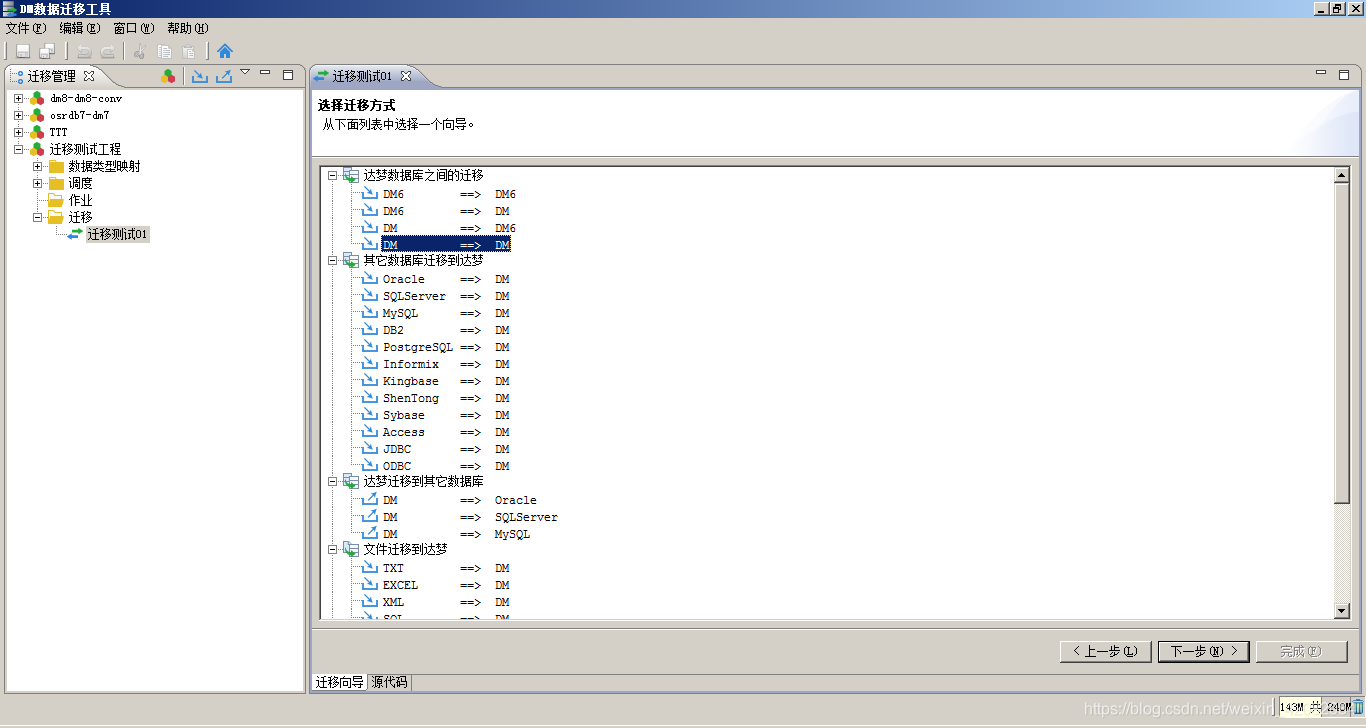Viewport: 1366px width, 728px height.
Task: Click the Copy toolbar icon
Action: point(164,51)
